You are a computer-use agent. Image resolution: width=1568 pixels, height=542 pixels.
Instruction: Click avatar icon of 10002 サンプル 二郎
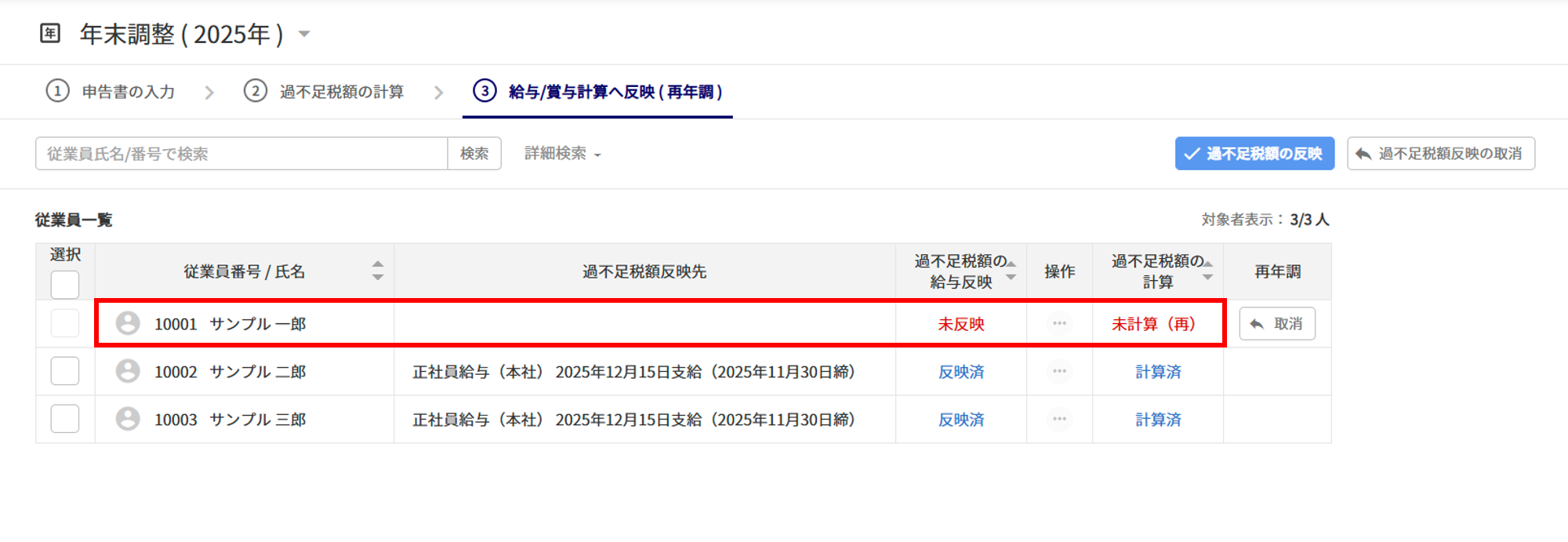coord(128,371)
